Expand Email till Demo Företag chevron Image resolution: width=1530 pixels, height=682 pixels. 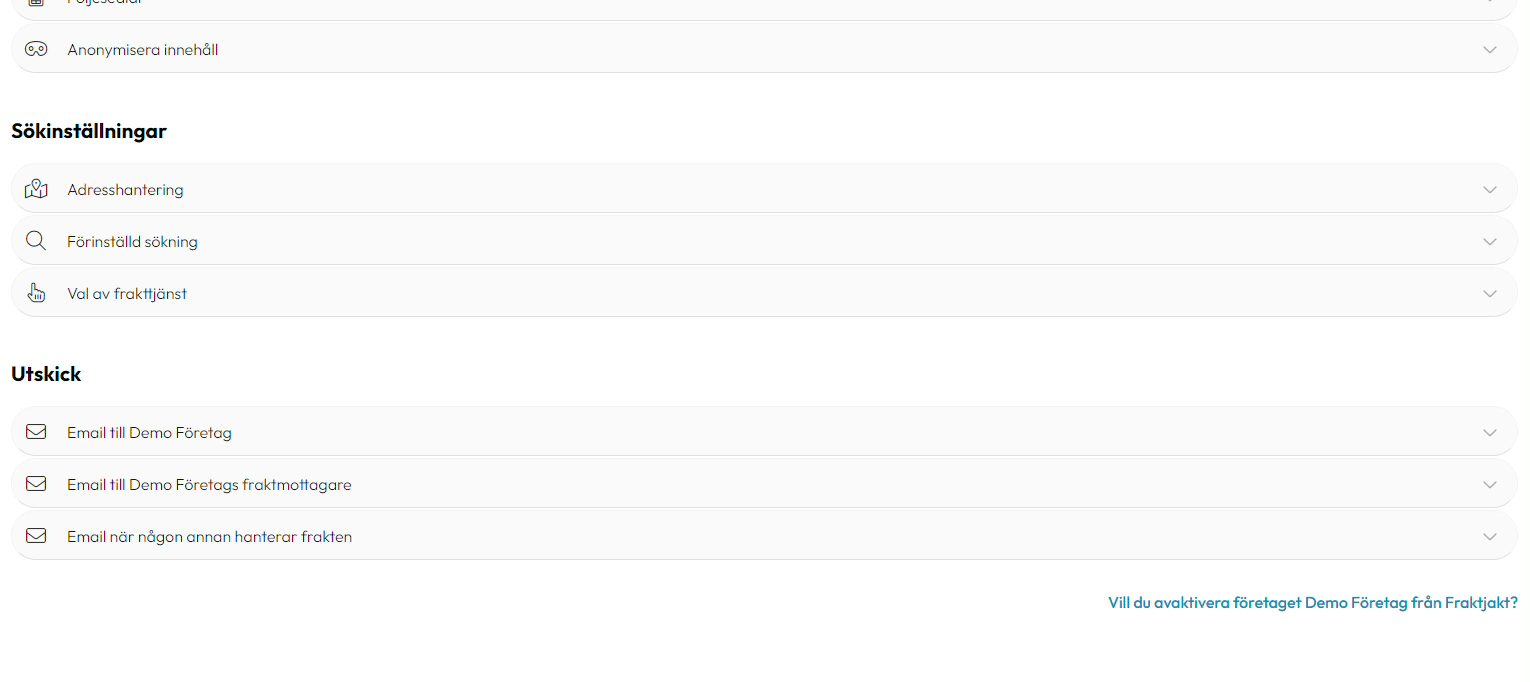tap(1490, 432)
